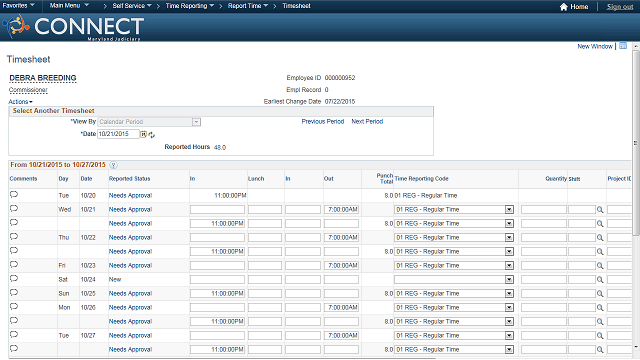Viewport: 640px width, 360px height.
Task: Expand Time Reporting Code dropdown for Mon 10/26
Action: coord(509,308)
